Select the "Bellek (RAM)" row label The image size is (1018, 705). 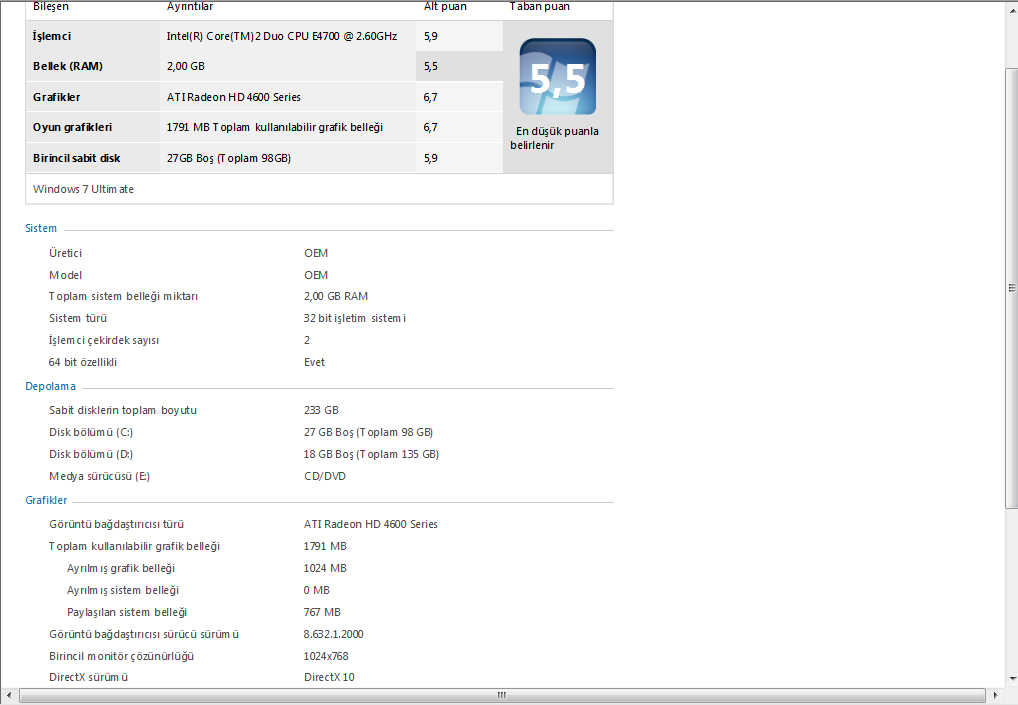pyautogui.click(x=68, y=66)
